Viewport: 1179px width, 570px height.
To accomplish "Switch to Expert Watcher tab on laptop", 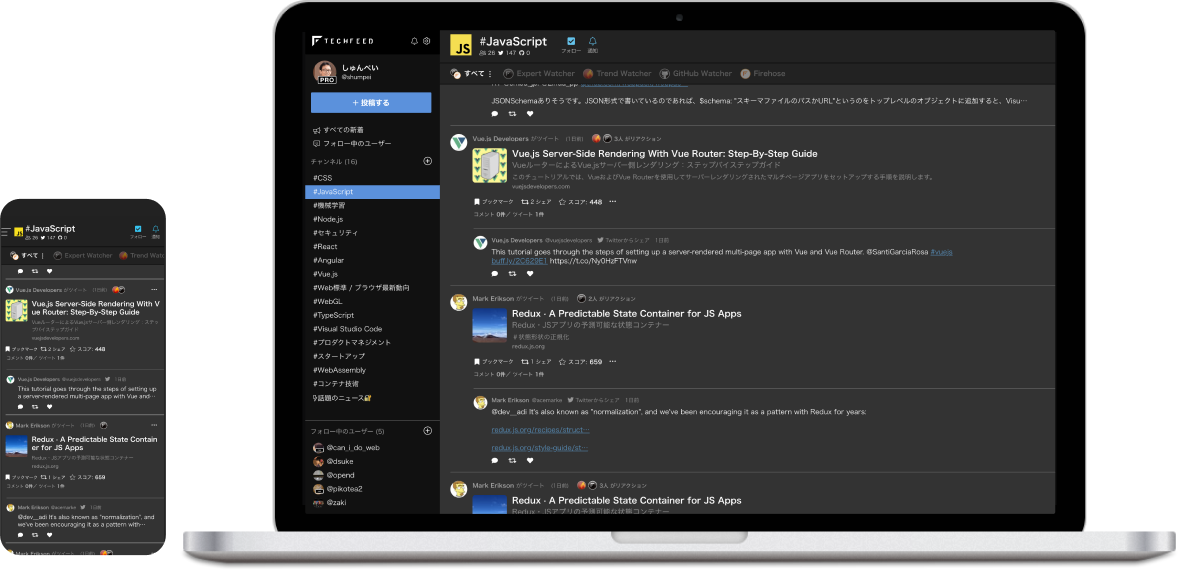I will [x=539, y=74].
